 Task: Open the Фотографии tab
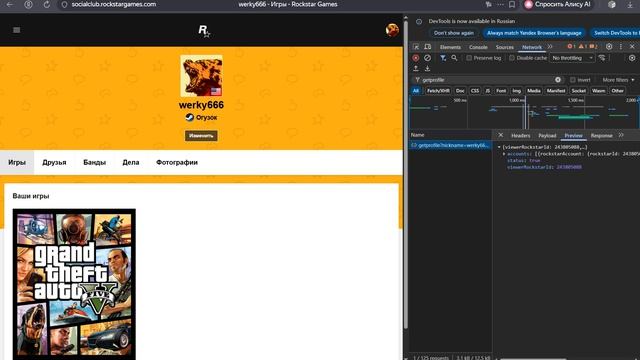pyautogui.click(x=177, y=162)
